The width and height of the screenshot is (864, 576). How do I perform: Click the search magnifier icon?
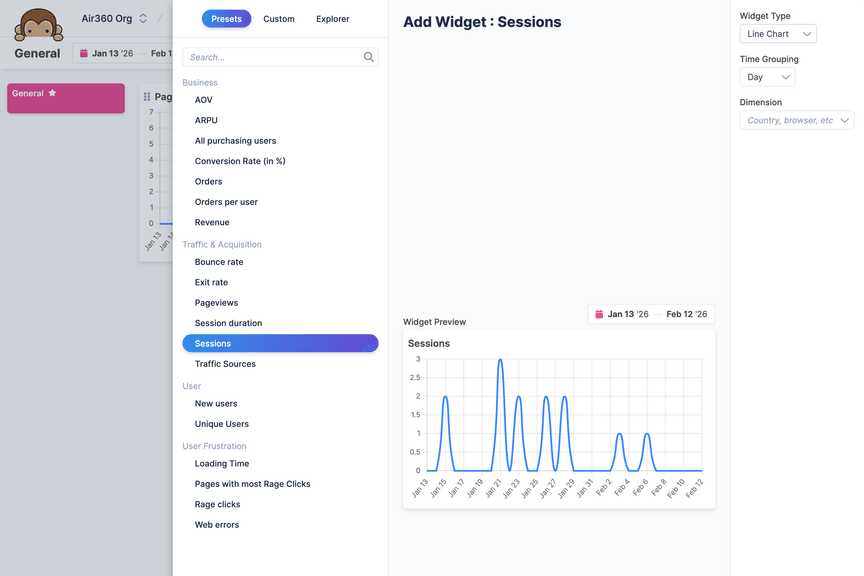(x=369, y=58)
